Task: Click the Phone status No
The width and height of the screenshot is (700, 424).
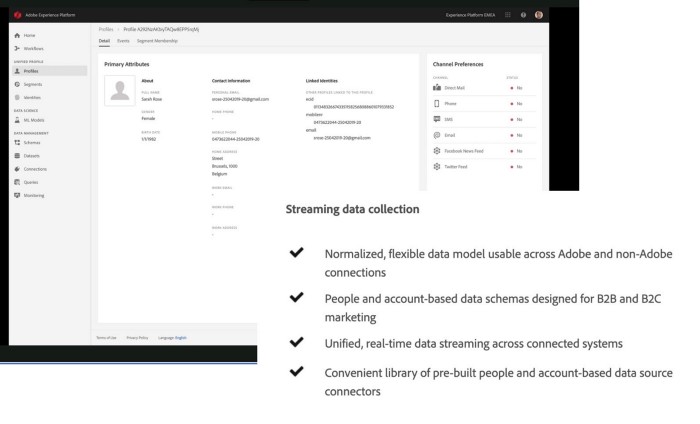Action: pos(519,104)
